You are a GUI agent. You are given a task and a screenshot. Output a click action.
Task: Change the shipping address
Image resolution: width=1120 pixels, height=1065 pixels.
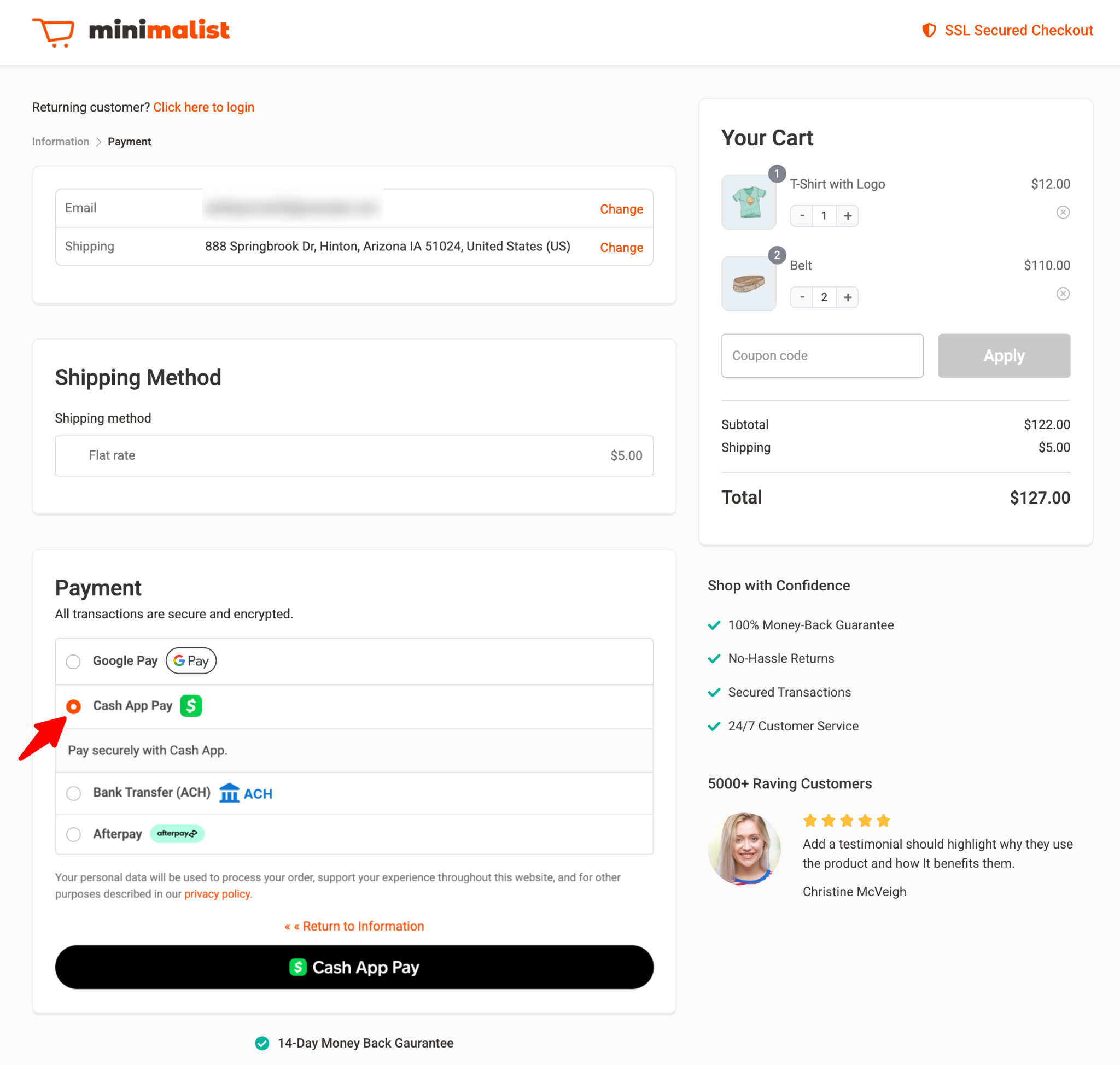click(x=621, y=247)
